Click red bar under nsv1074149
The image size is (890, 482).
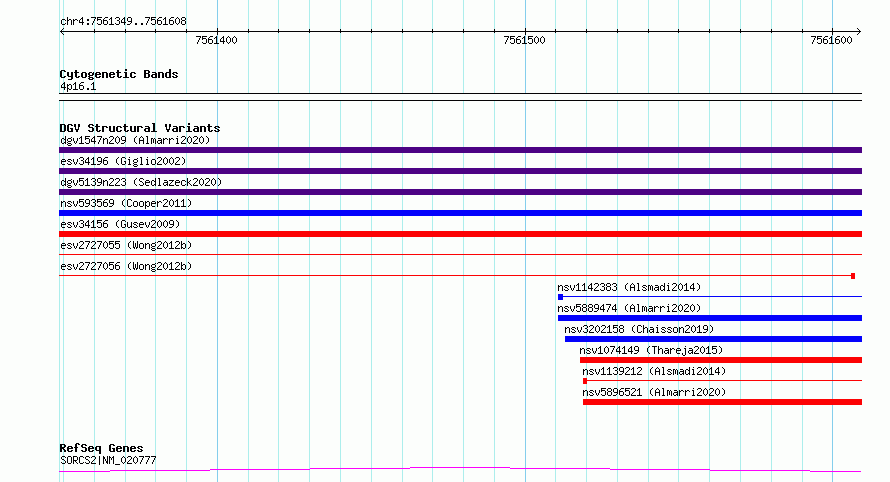point(721,360)
